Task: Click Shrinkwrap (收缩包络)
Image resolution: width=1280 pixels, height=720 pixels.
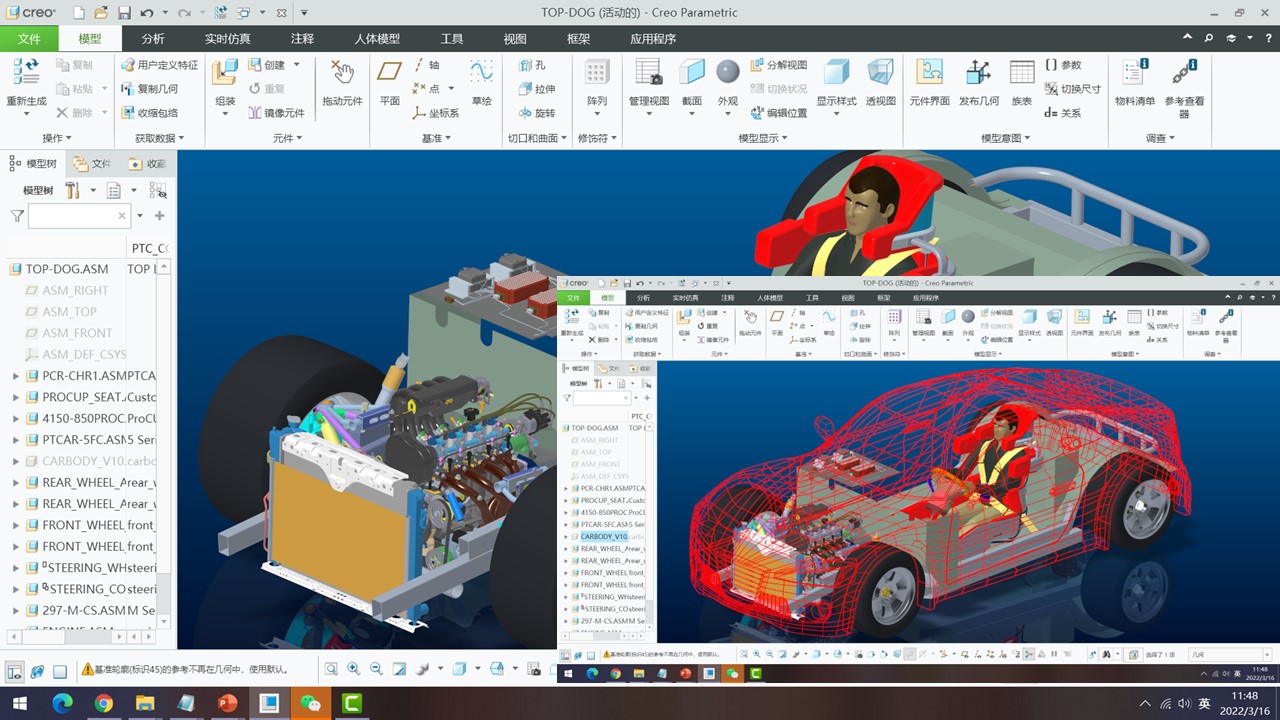Action: coord(150,113)
